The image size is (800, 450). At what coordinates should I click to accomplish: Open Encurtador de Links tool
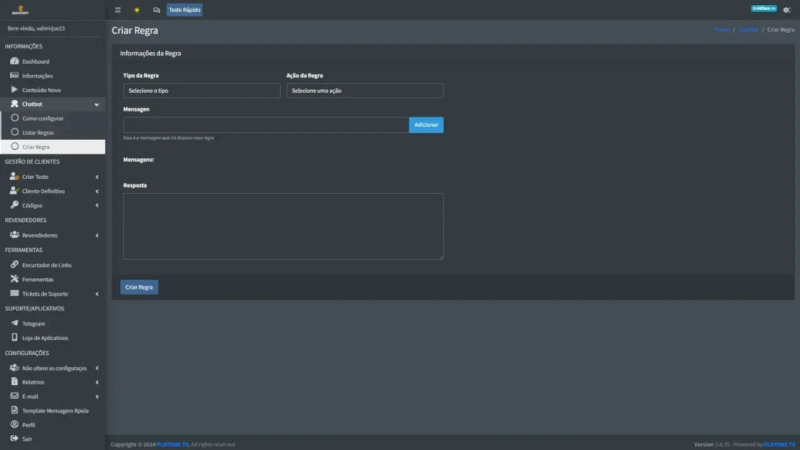point(46,265)
